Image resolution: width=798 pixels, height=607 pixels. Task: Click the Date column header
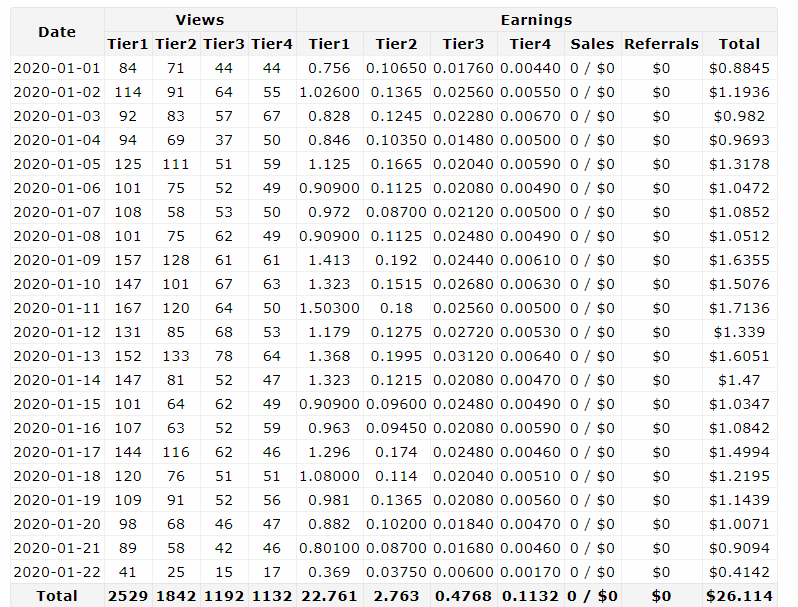pyautogui.click(x=57, y=32)
